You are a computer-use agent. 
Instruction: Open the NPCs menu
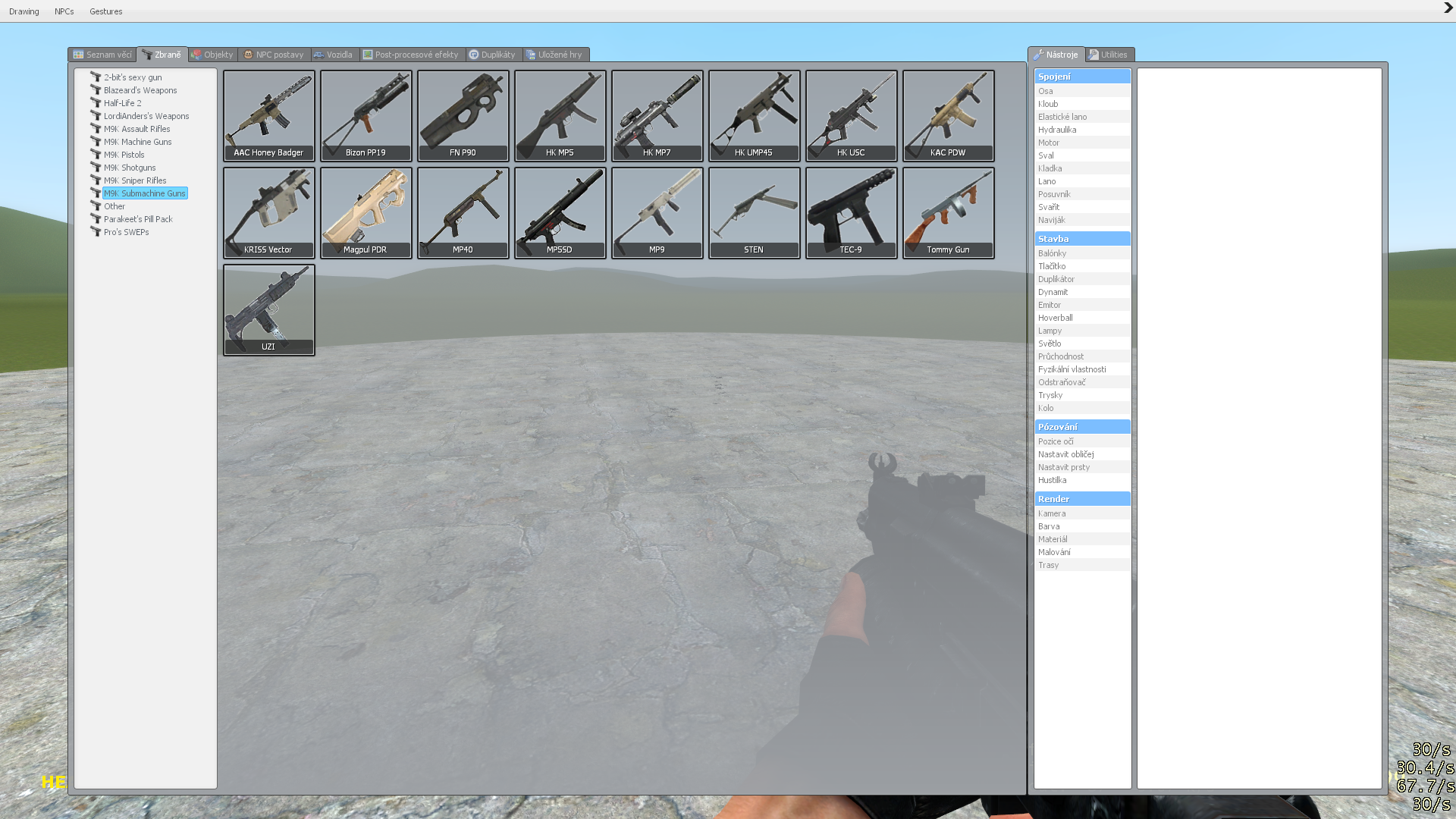click(64, 11)
